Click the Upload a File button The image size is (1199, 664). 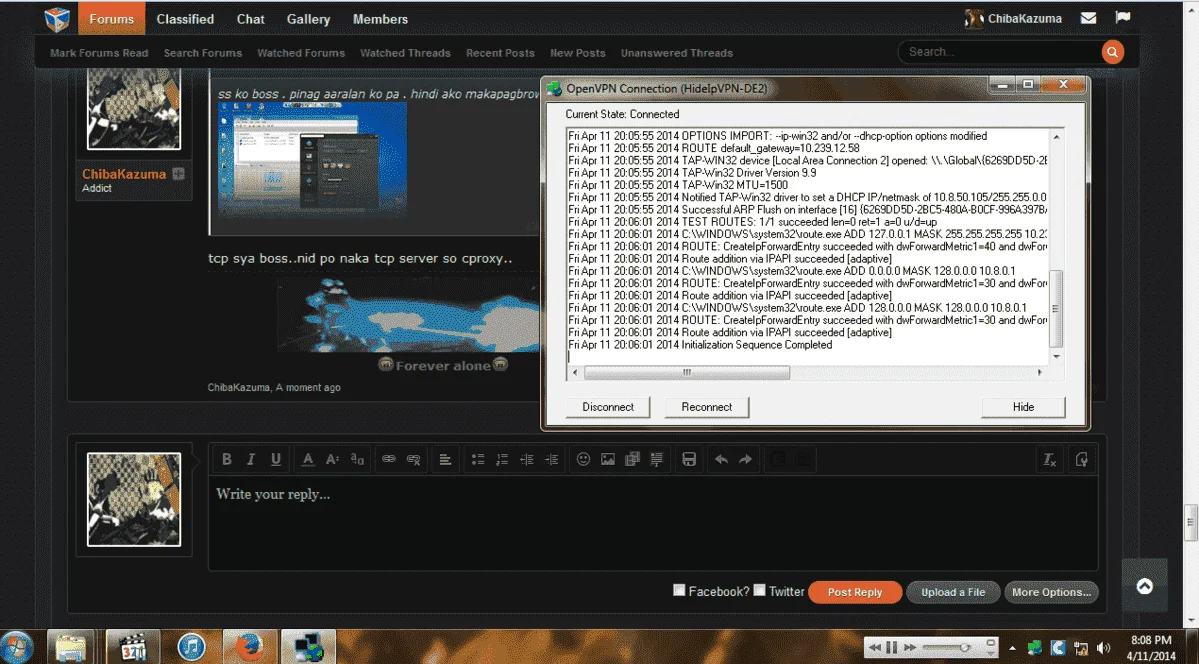[953, 592]
